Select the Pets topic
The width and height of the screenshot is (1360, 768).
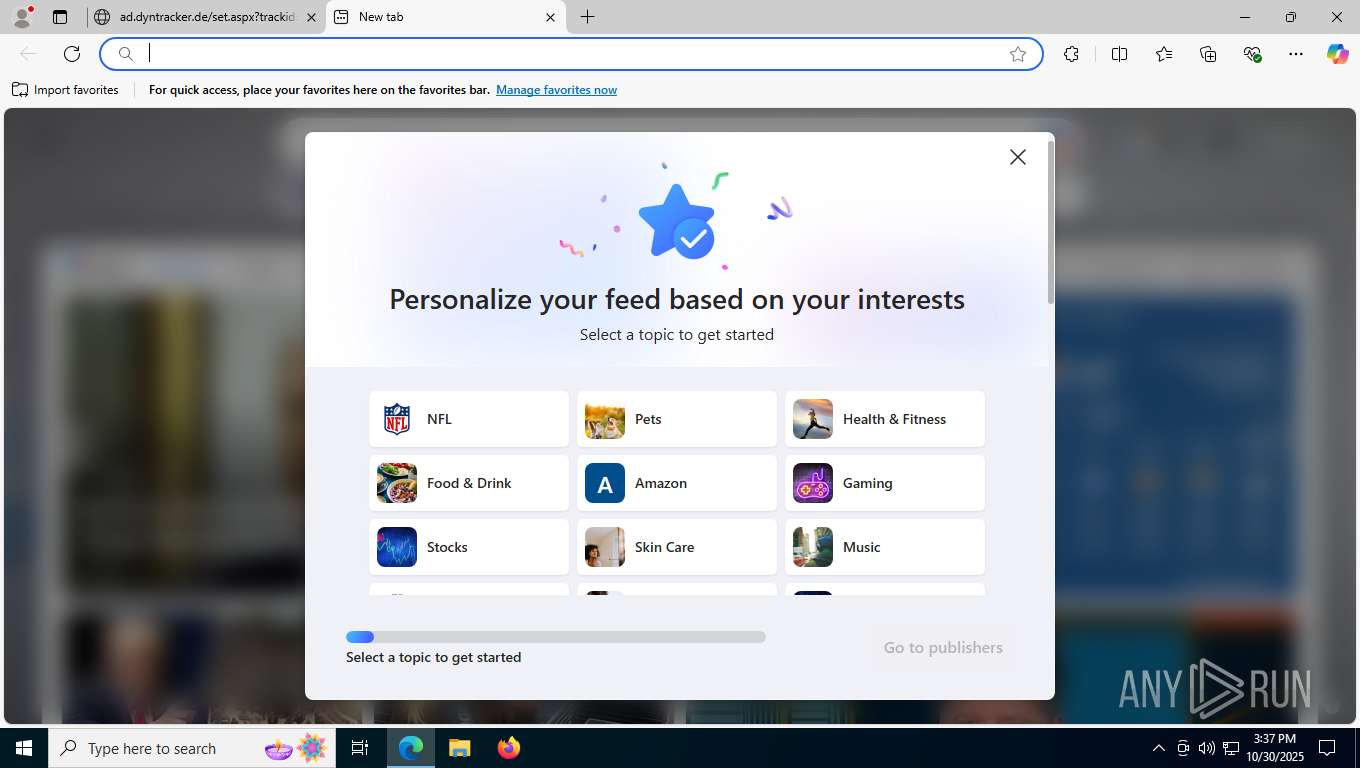tap(677, 419)
